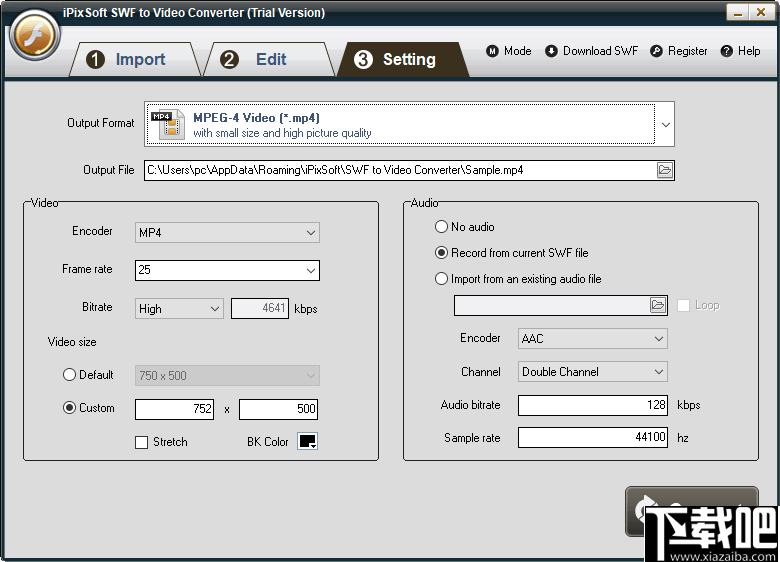Browse for an existing audio file
Image resolution: width=780 pixels, height=562 pixels.
[x=658, y=305]
